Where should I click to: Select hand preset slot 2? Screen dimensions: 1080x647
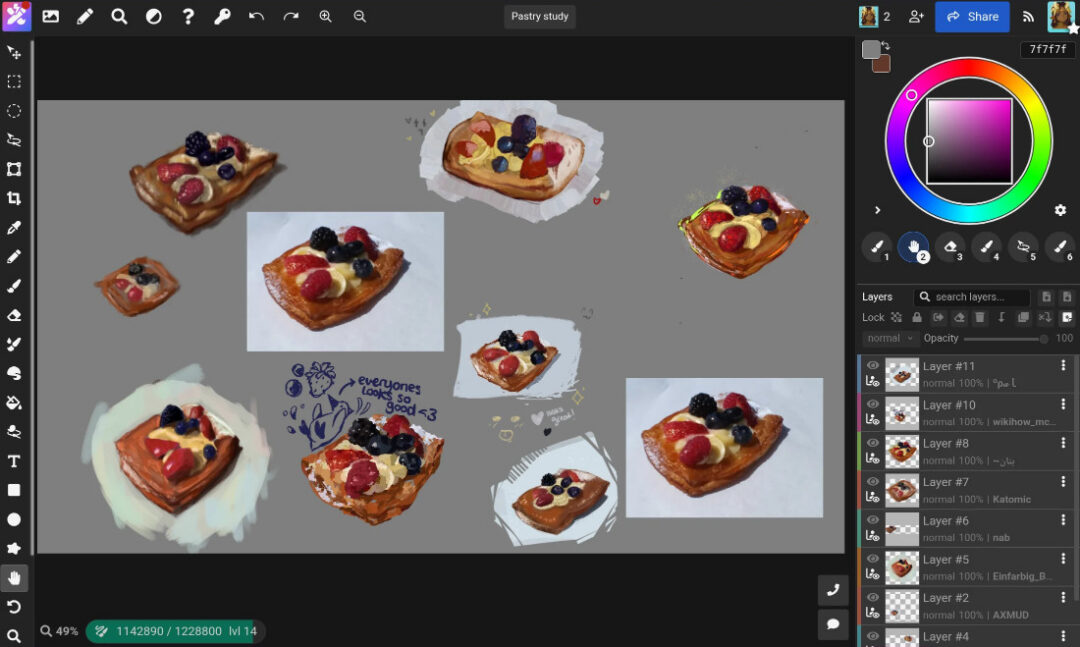[x=913, y=247]
